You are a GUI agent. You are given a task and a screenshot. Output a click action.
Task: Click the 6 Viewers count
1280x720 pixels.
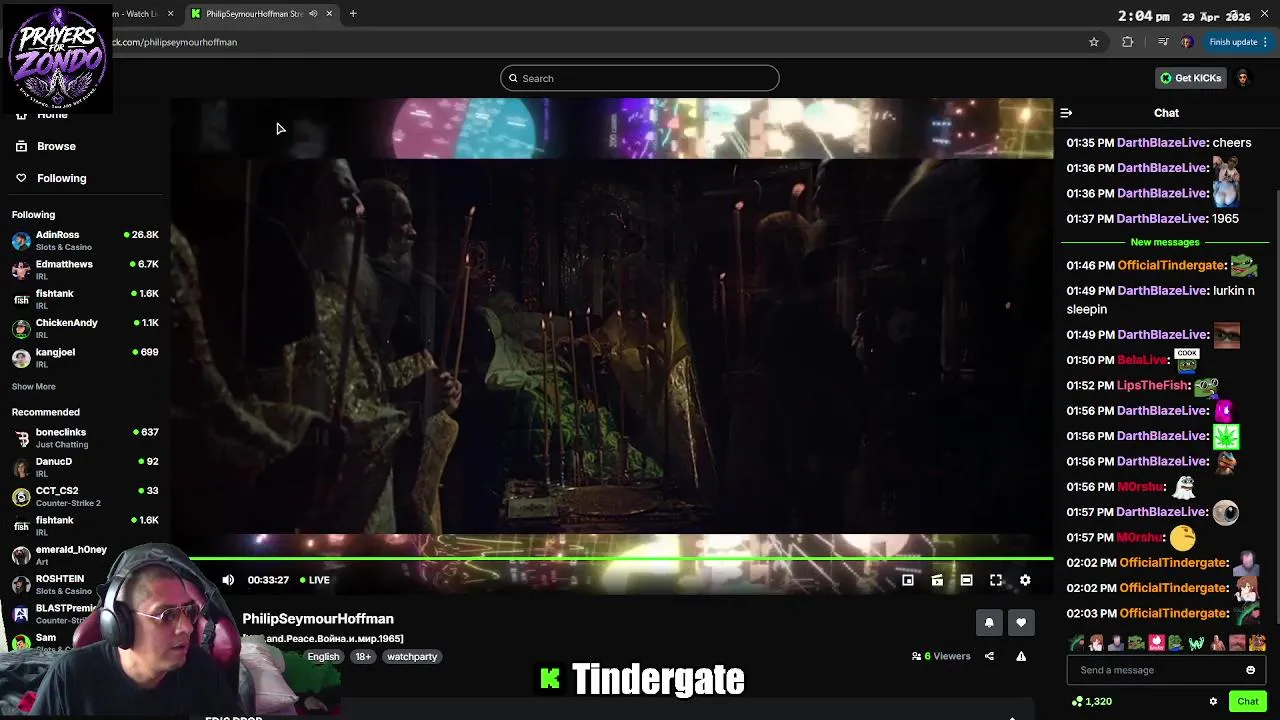[x=941, y=657]
